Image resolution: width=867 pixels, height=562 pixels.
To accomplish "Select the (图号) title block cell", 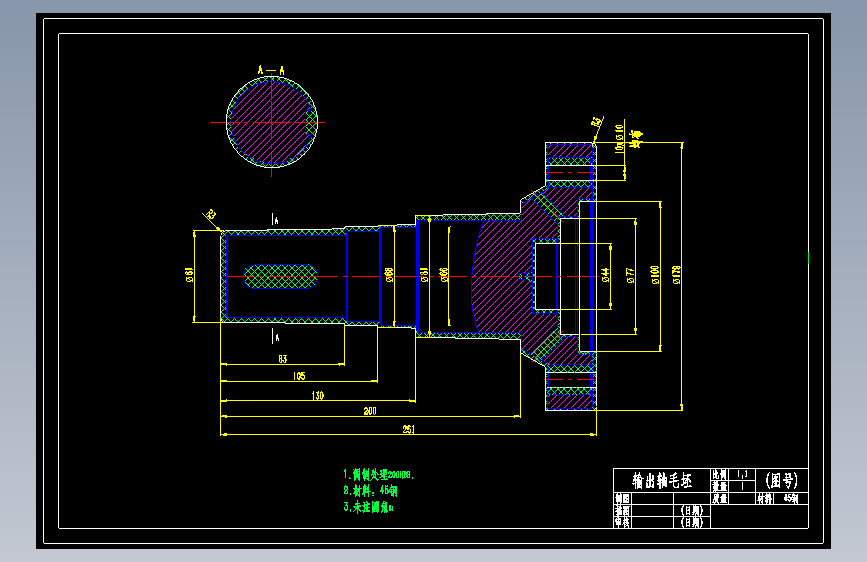I will click(x=781, y=480).
